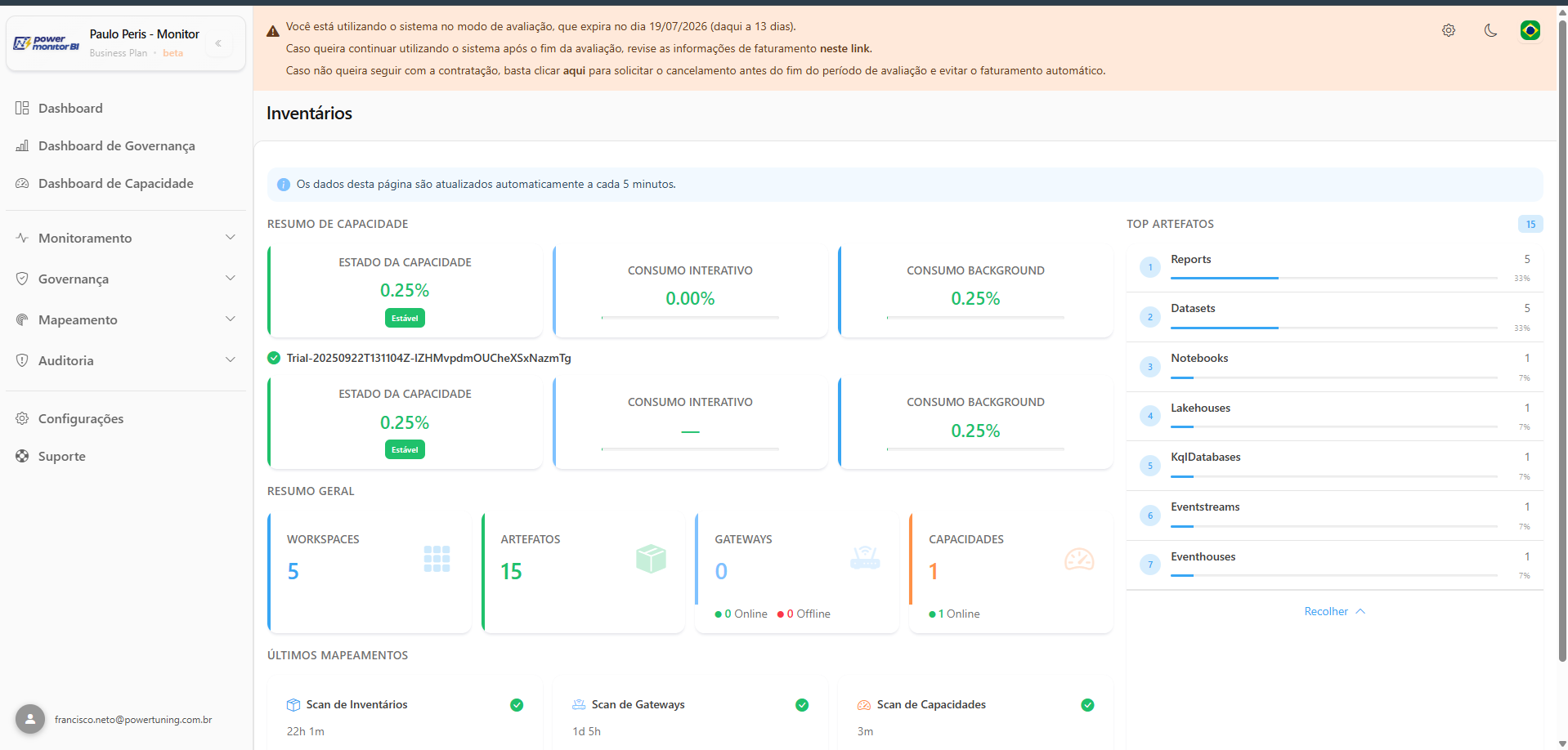The height and width of the screenshot is (750, 1568).
Task: Click the Scan de Gateways status check
Action: [802, 705]
